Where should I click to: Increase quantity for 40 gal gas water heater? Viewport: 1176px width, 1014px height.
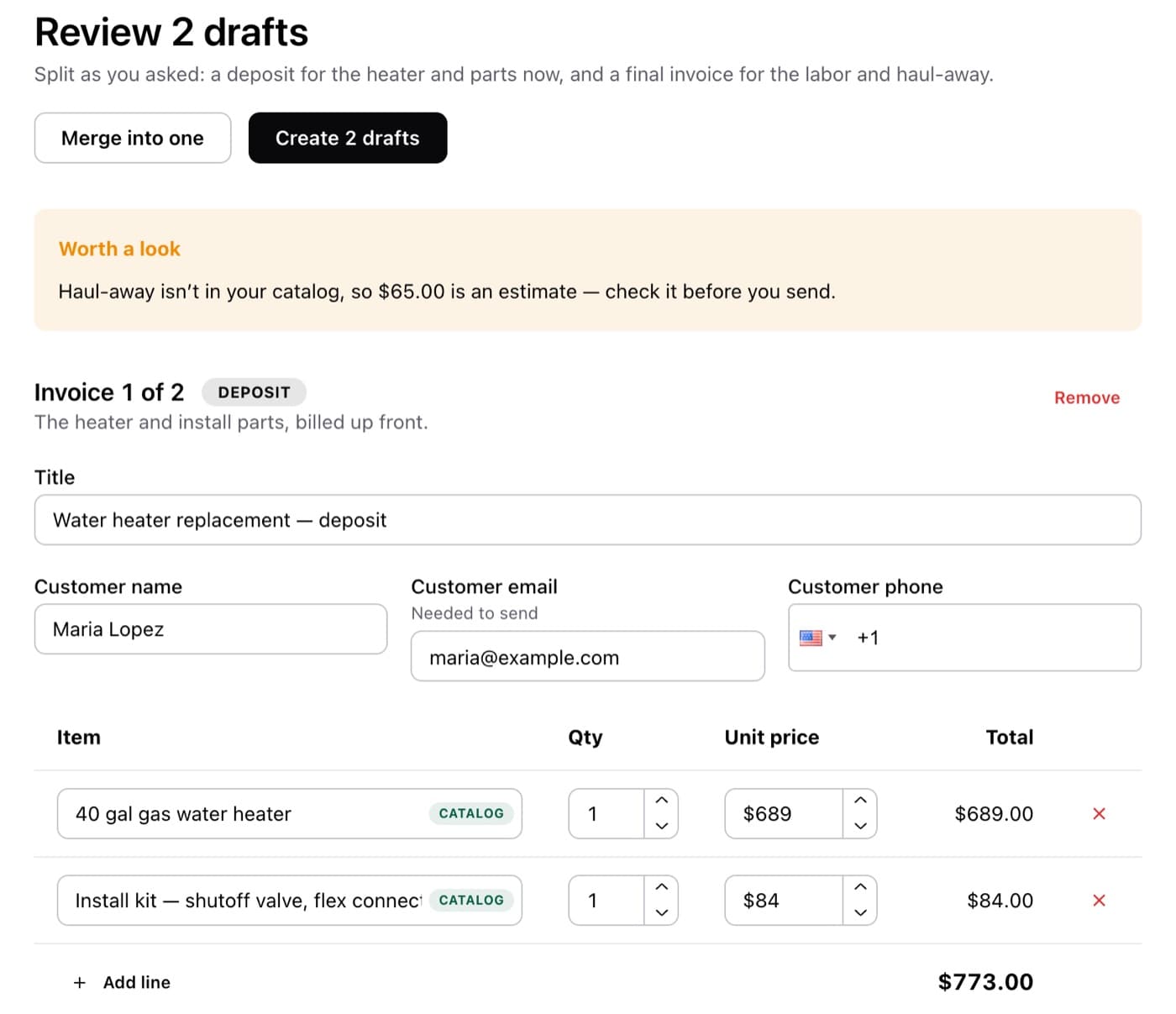point(662,801)
